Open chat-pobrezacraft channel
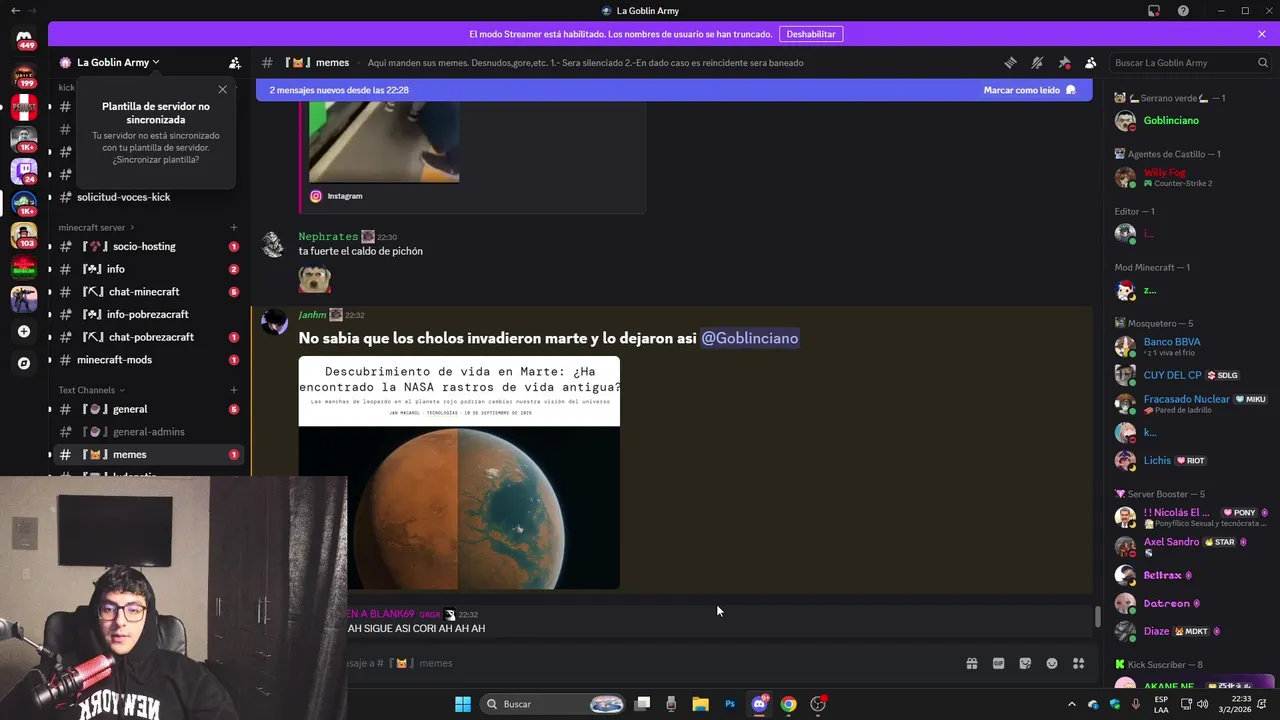 point(150,337)
